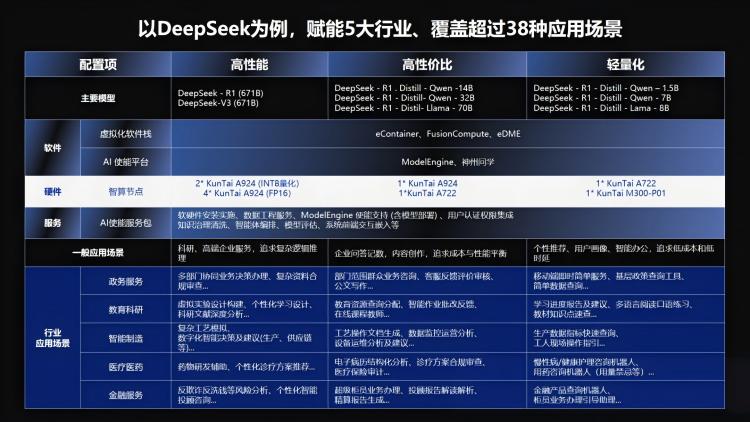Viewport: 750px width, 422px height.
Task: Click the 一般应用场景 row label
Action: point(98,253)
